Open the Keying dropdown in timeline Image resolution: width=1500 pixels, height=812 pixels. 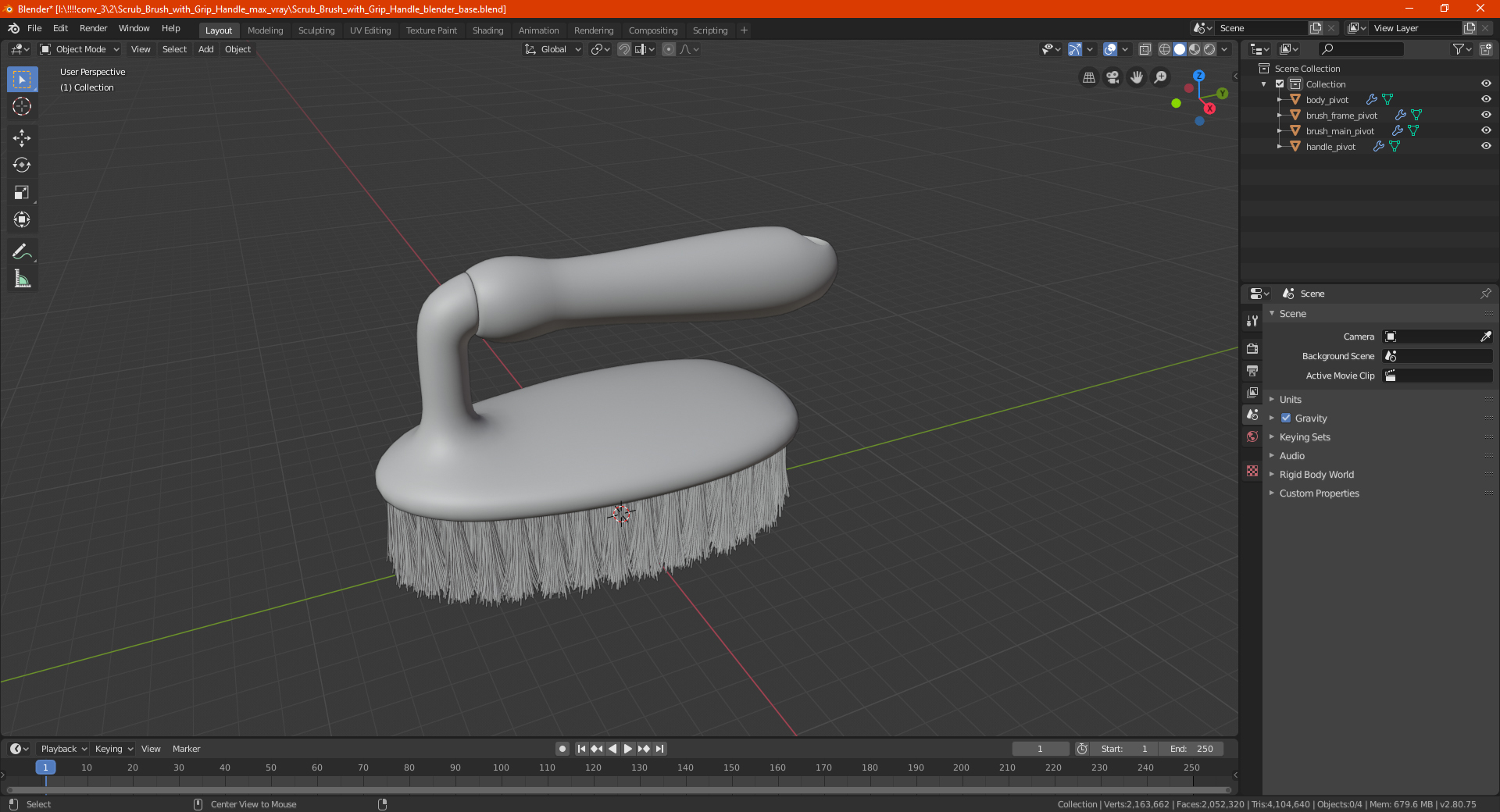114,749
